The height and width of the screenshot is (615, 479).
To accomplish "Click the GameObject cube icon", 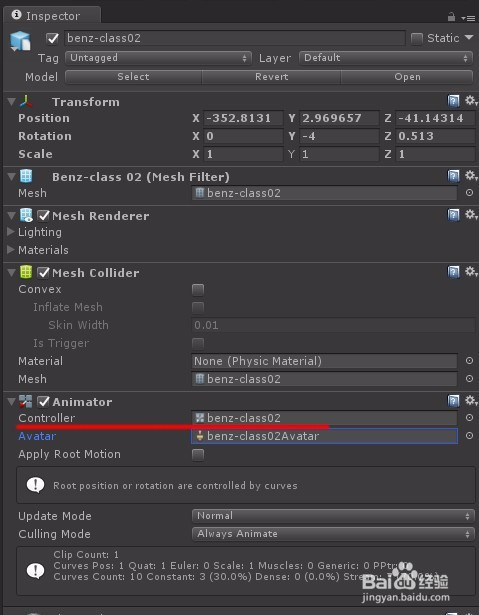I will click(20, 41).
